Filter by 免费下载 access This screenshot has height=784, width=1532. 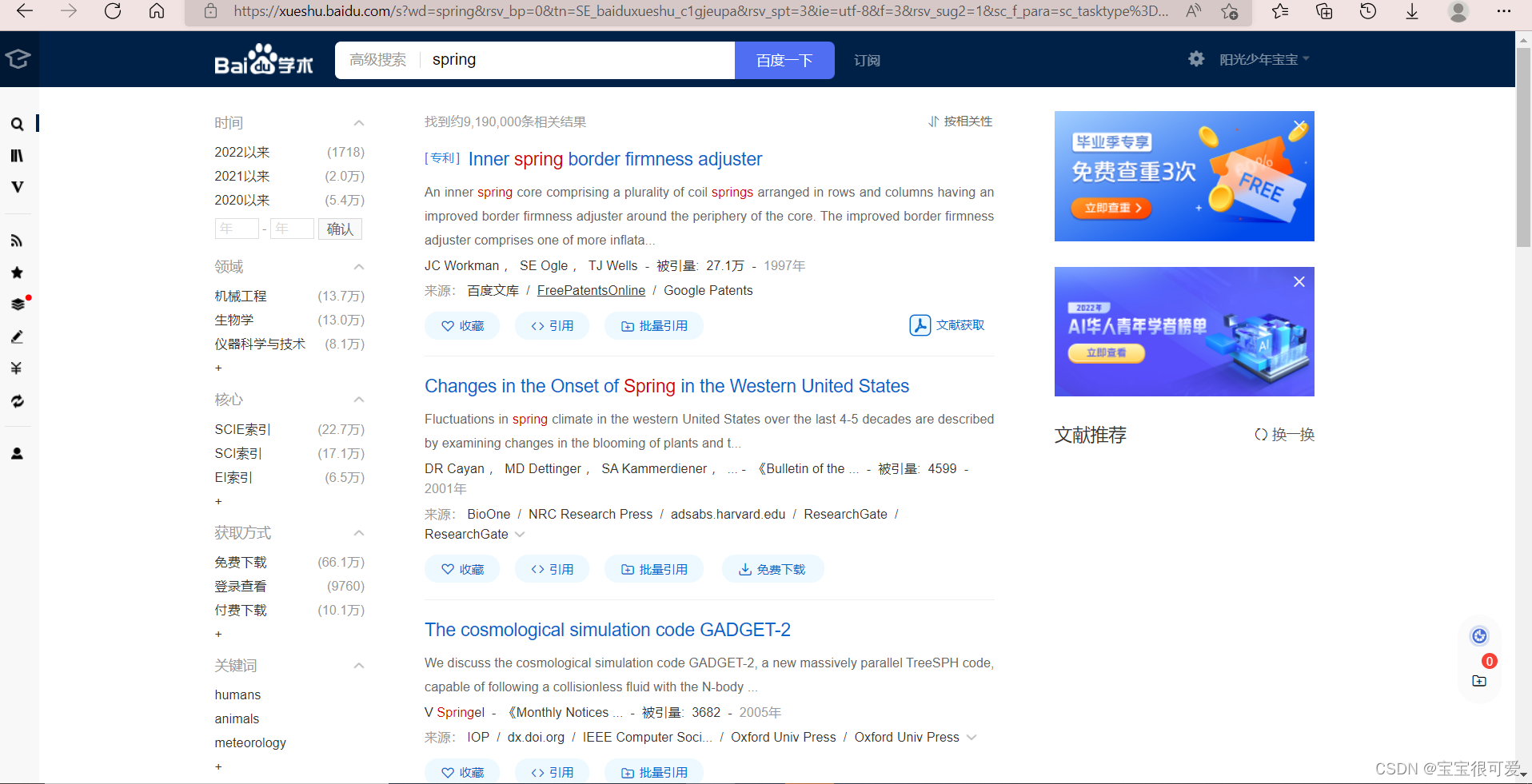[241, 563]
